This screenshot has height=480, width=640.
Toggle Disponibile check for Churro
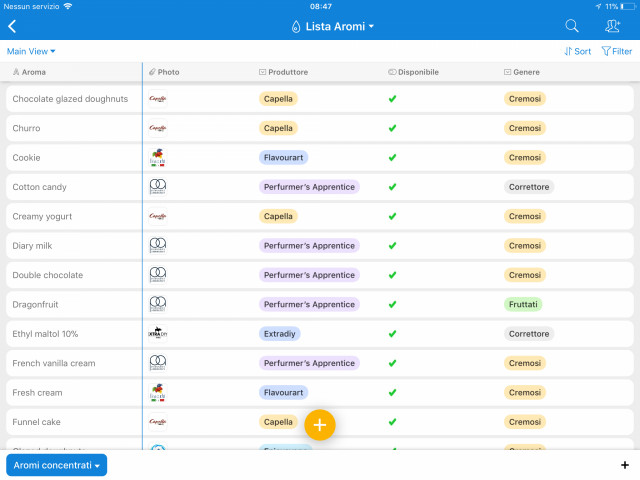[x=392, y=128]
